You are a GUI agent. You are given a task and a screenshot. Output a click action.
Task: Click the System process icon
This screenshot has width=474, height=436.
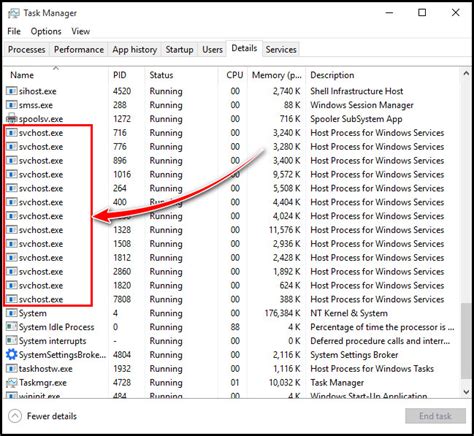12,313
